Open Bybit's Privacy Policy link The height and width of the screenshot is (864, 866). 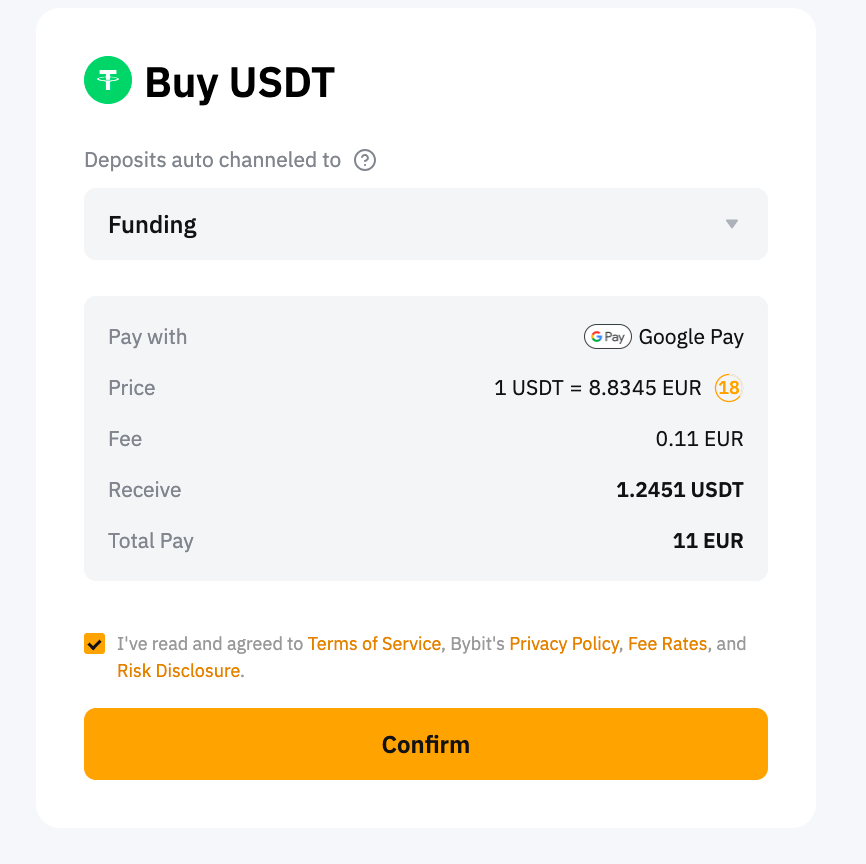[563, 644]
